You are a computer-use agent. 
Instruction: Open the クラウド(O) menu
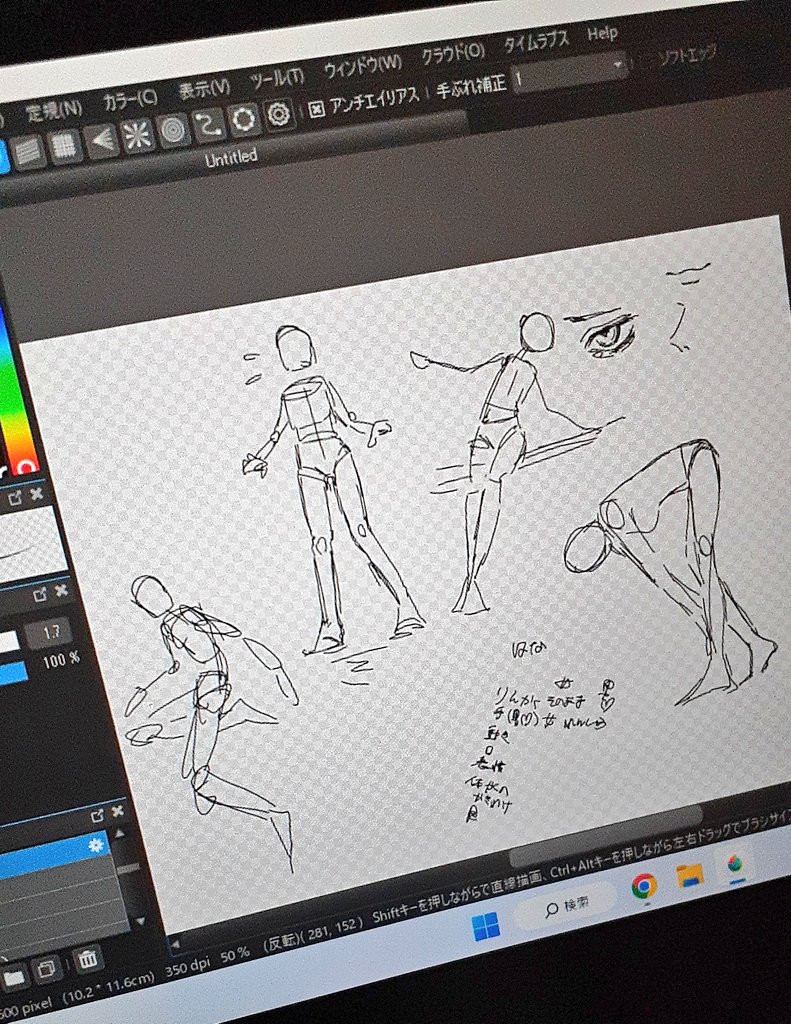coord(453,54)
